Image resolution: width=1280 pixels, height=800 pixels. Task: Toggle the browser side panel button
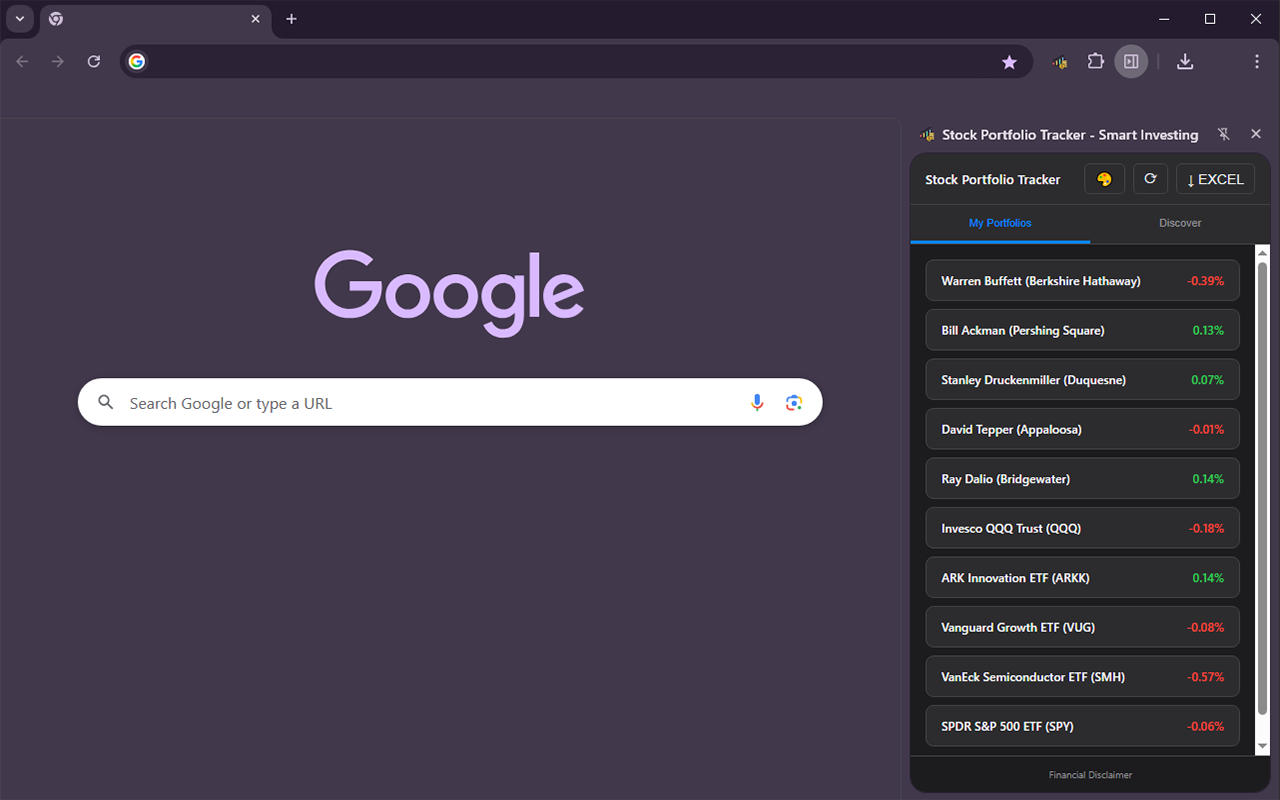tap(1131, 62)
